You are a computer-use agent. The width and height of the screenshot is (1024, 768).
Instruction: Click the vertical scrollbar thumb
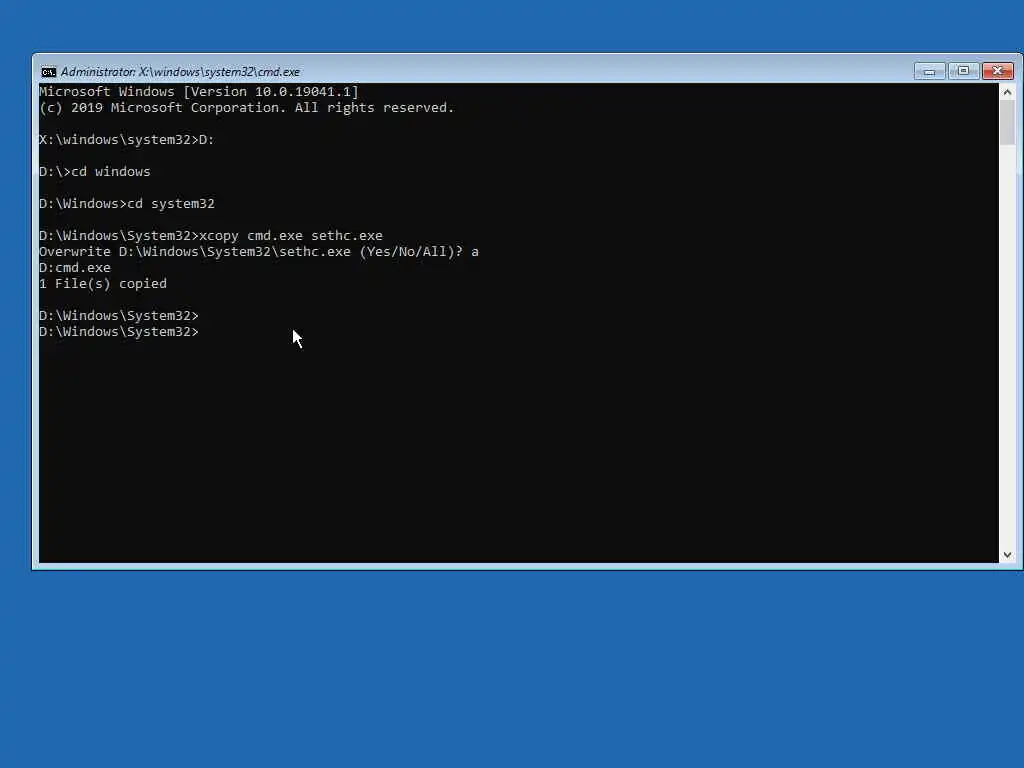click(x=1007, y=123)
